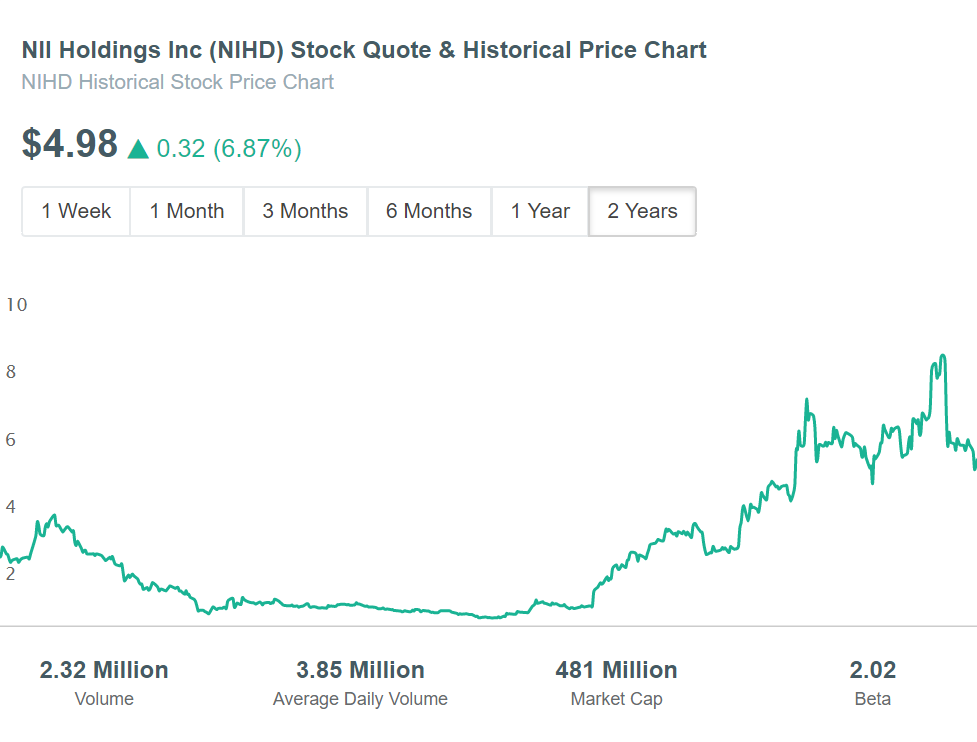Click the 2 label on the y-axis
The height and width of the screenshot is (742, 977).
click(x=11, y=574)
